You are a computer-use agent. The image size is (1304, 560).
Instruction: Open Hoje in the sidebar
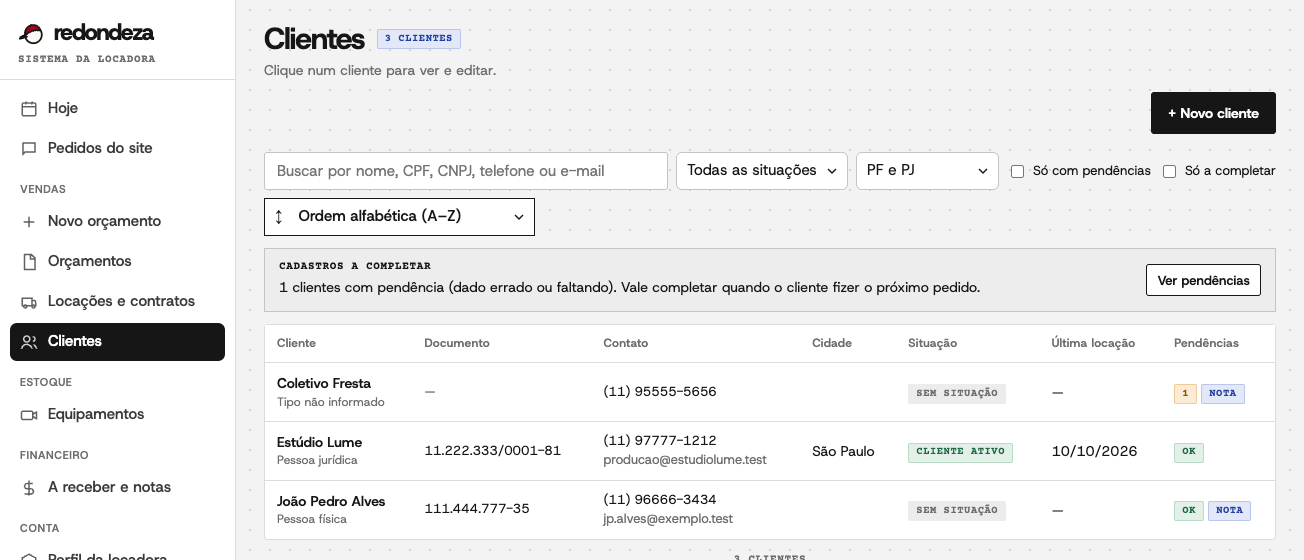(117, 108)
